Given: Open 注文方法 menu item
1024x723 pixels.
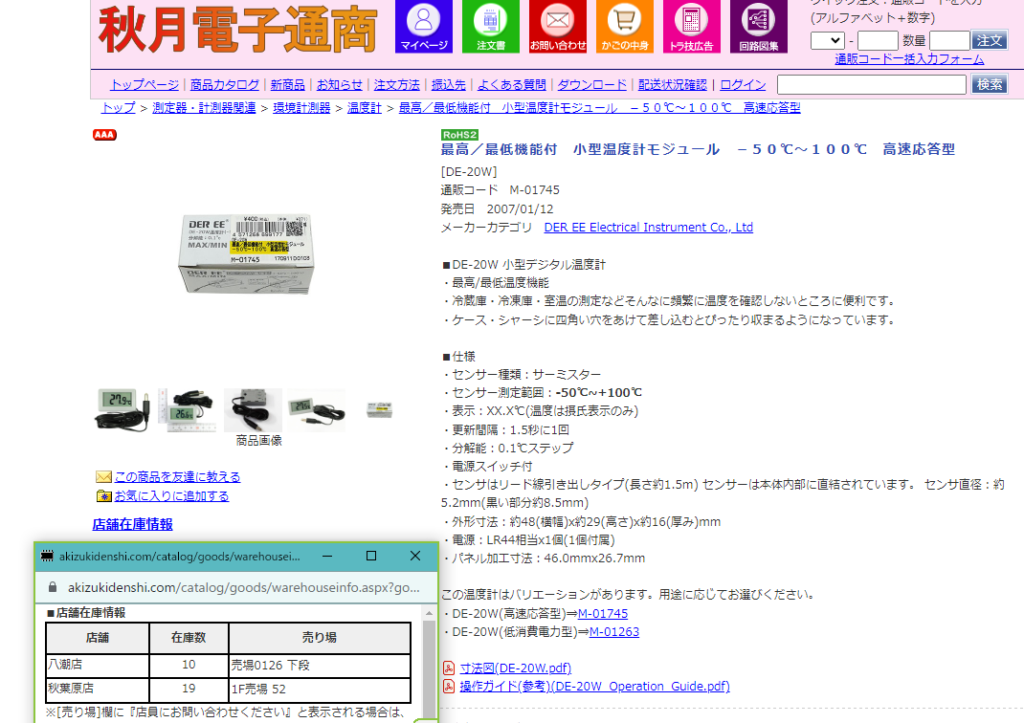Looking at the screenshot, I should pos(396,85).
